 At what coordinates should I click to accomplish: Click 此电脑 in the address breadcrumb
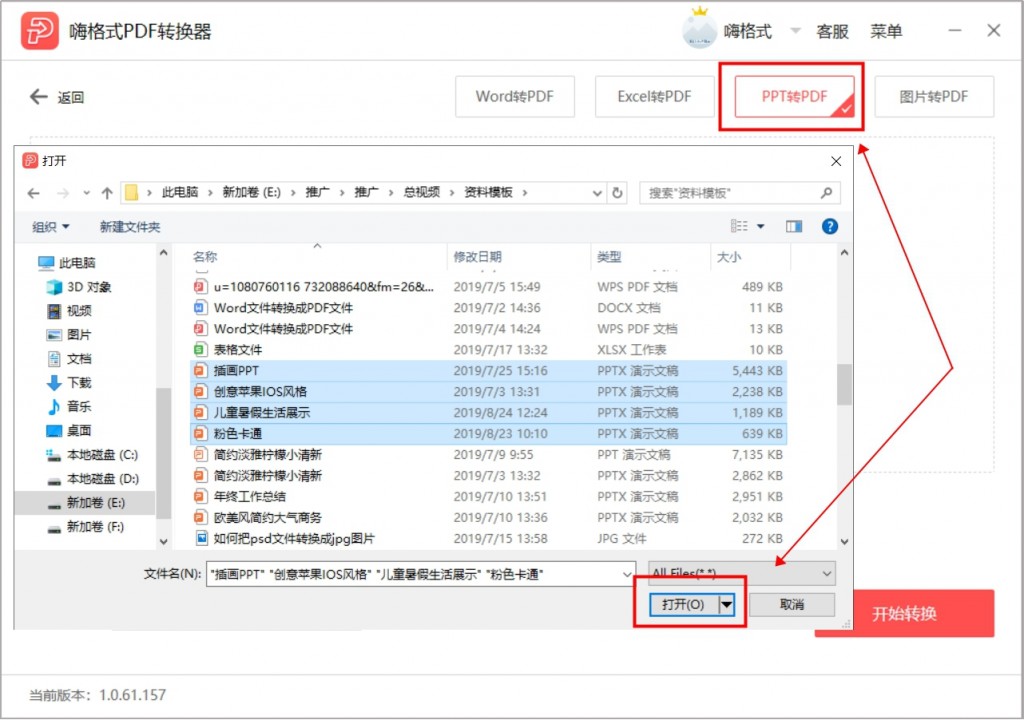[x=180, y=192]
